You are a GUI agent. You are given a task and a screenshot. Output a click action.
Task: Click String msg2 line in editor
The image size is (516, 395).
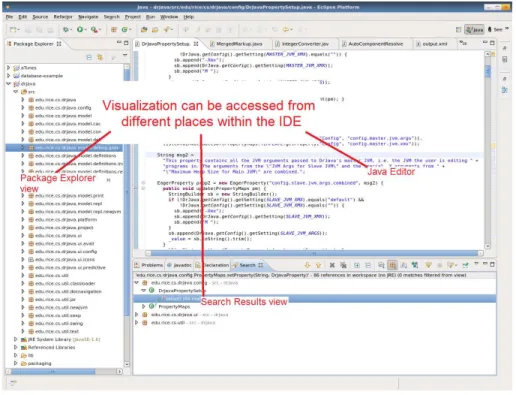point(175,155)
